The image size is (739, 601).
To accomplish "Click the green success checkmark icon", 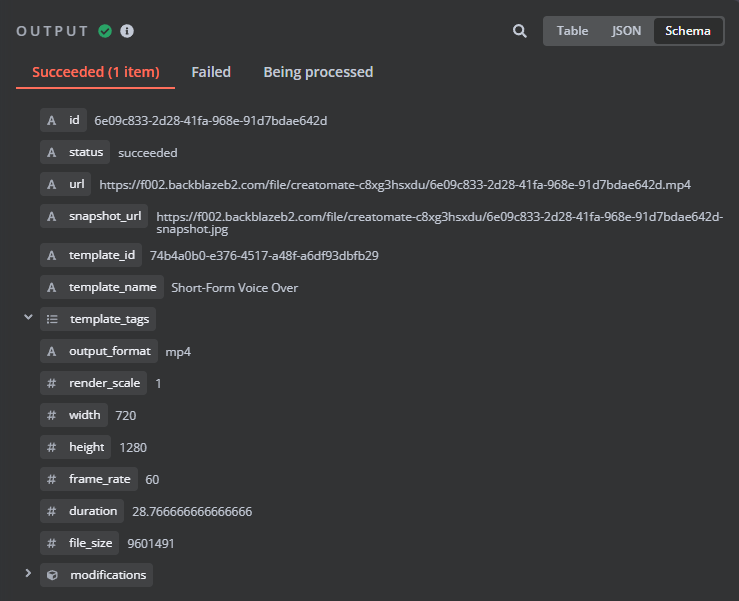I will tap(105, 31).
